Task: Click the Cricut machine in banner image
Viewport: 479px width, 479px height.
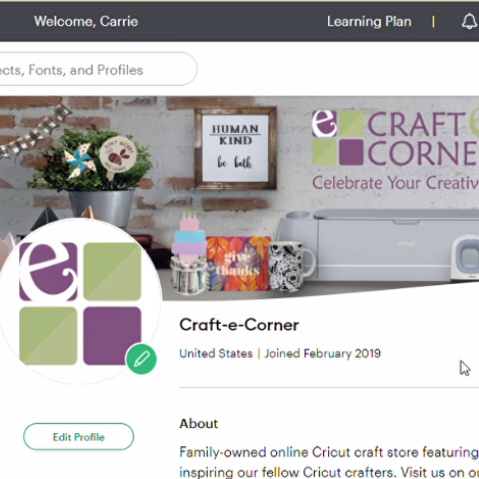Action: click(380, 245)
